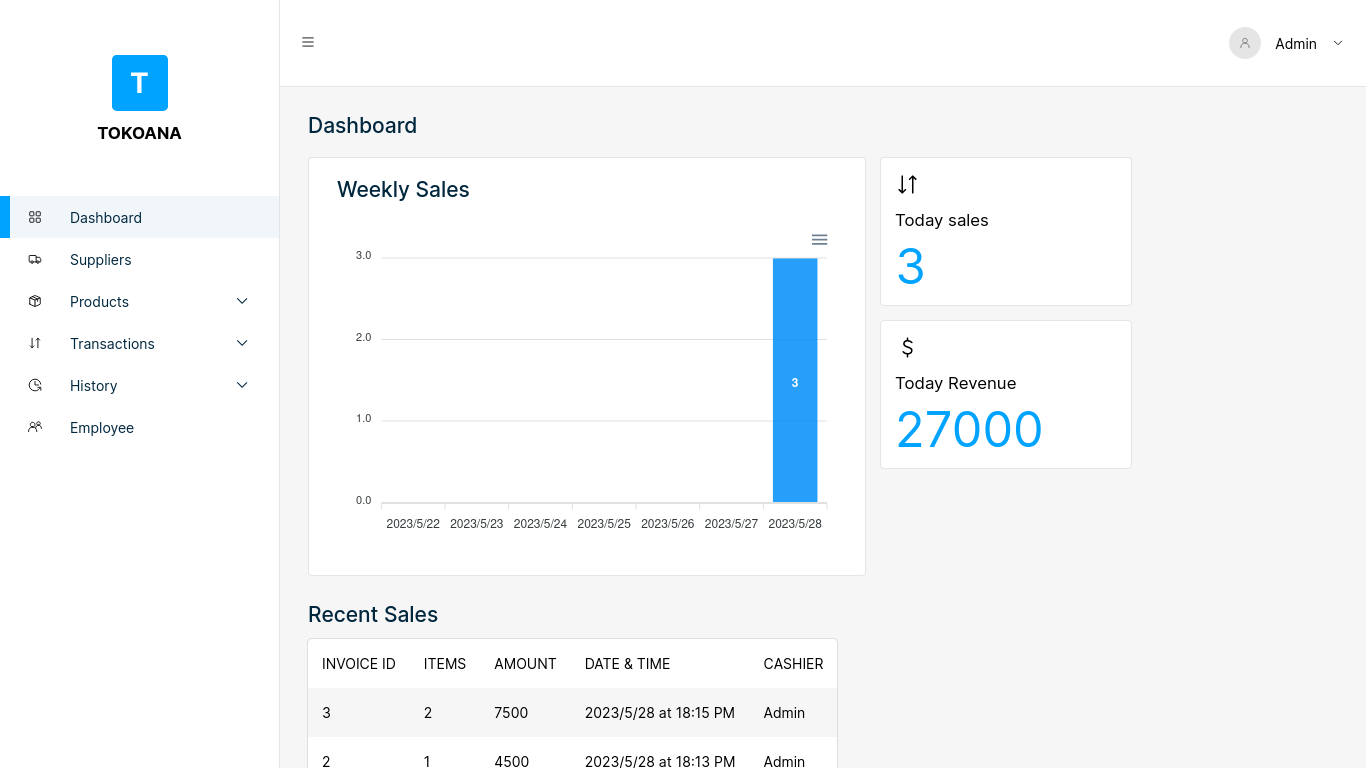Open the Employee menu item
The image size is (1366, 768).
102,428
